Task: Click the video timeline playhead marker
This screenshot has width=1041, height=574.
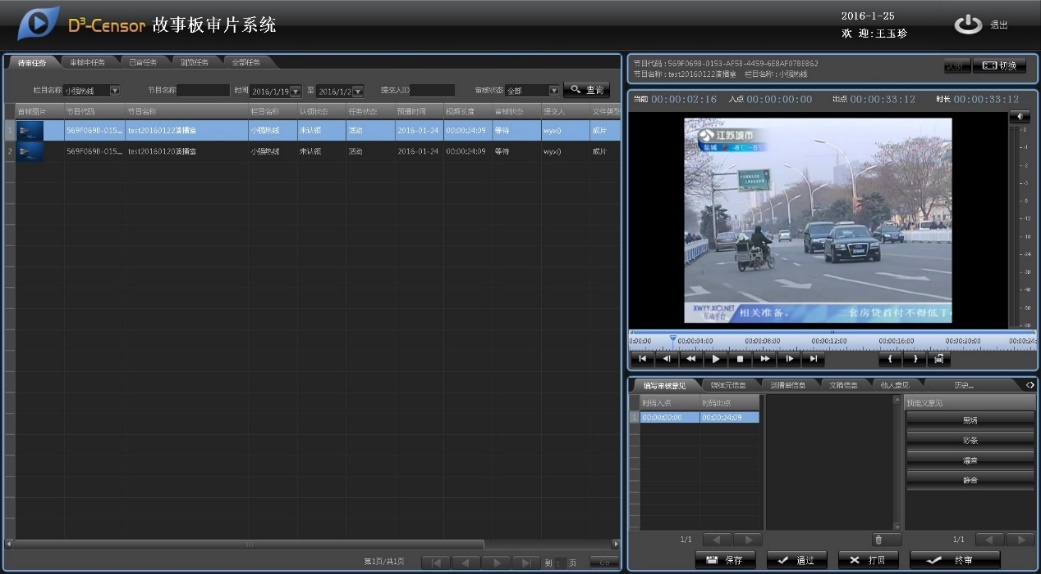Action: (673, 339)
